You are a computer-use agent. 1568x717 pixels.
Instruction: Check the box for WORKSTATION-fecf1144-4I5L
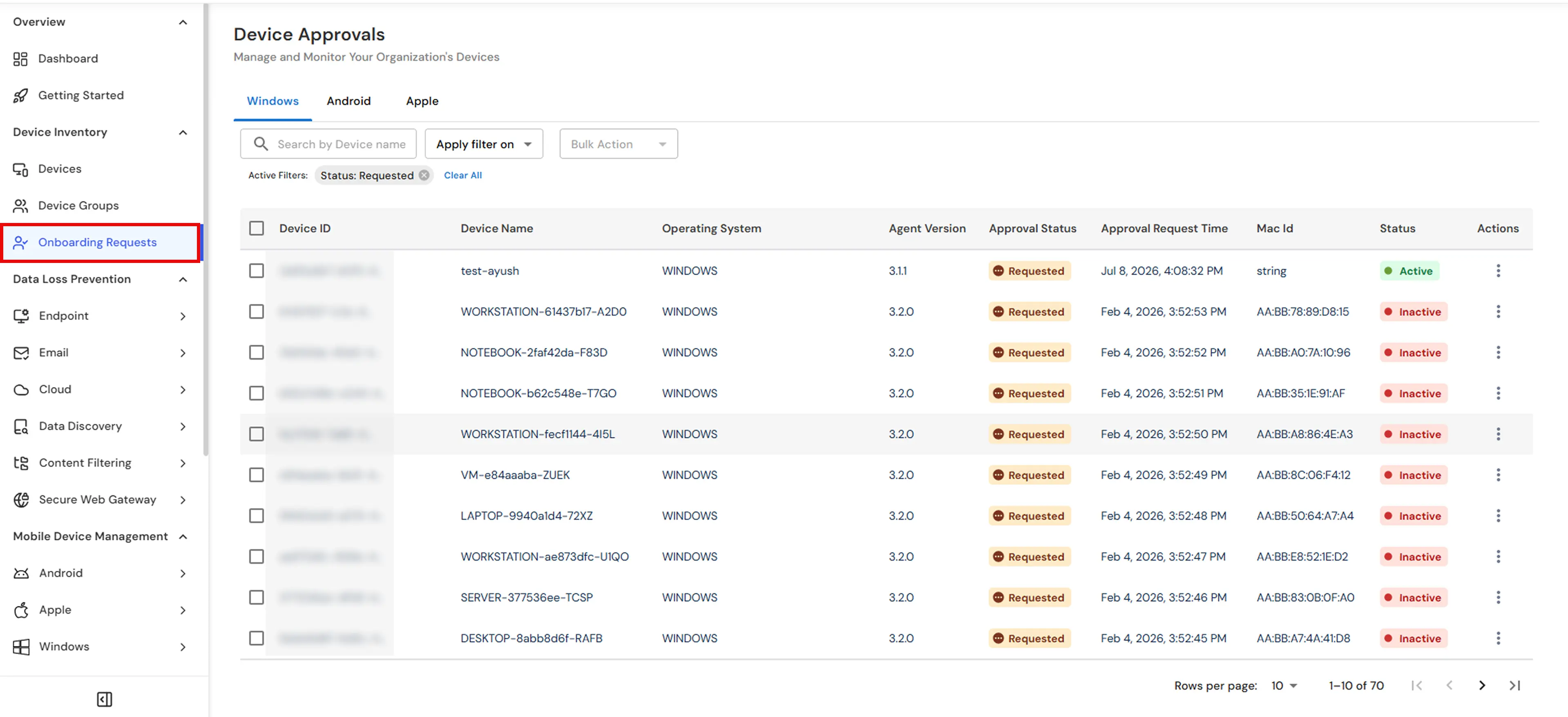[256, 434]
